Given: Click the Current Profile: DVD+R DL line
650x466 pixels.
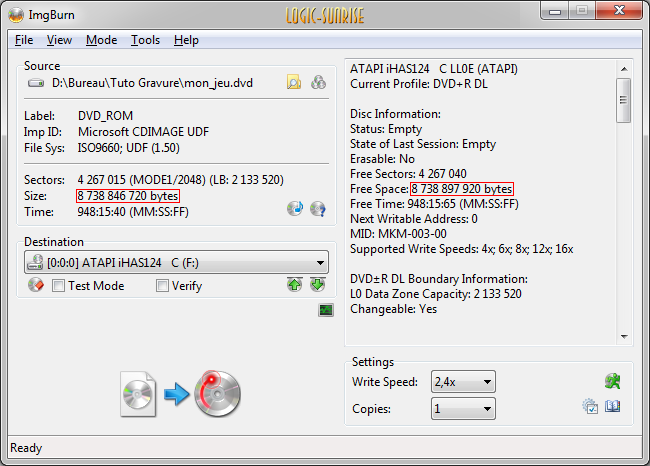Looking at the screenshot, I should (x=419, y=84).
